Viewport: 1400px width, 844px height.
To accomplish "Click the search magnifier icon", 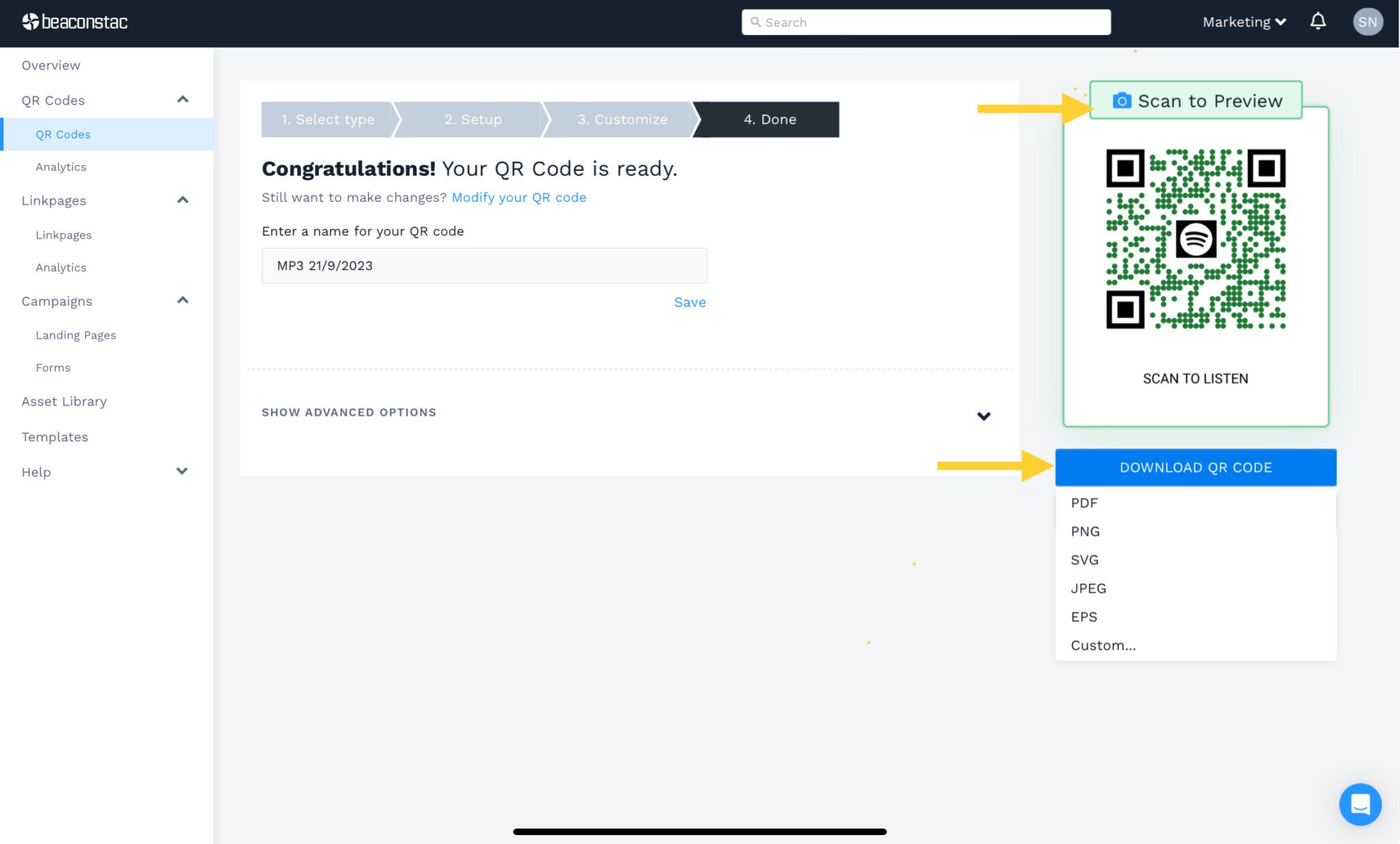I will pyautogui.click(x=756, y=21).
